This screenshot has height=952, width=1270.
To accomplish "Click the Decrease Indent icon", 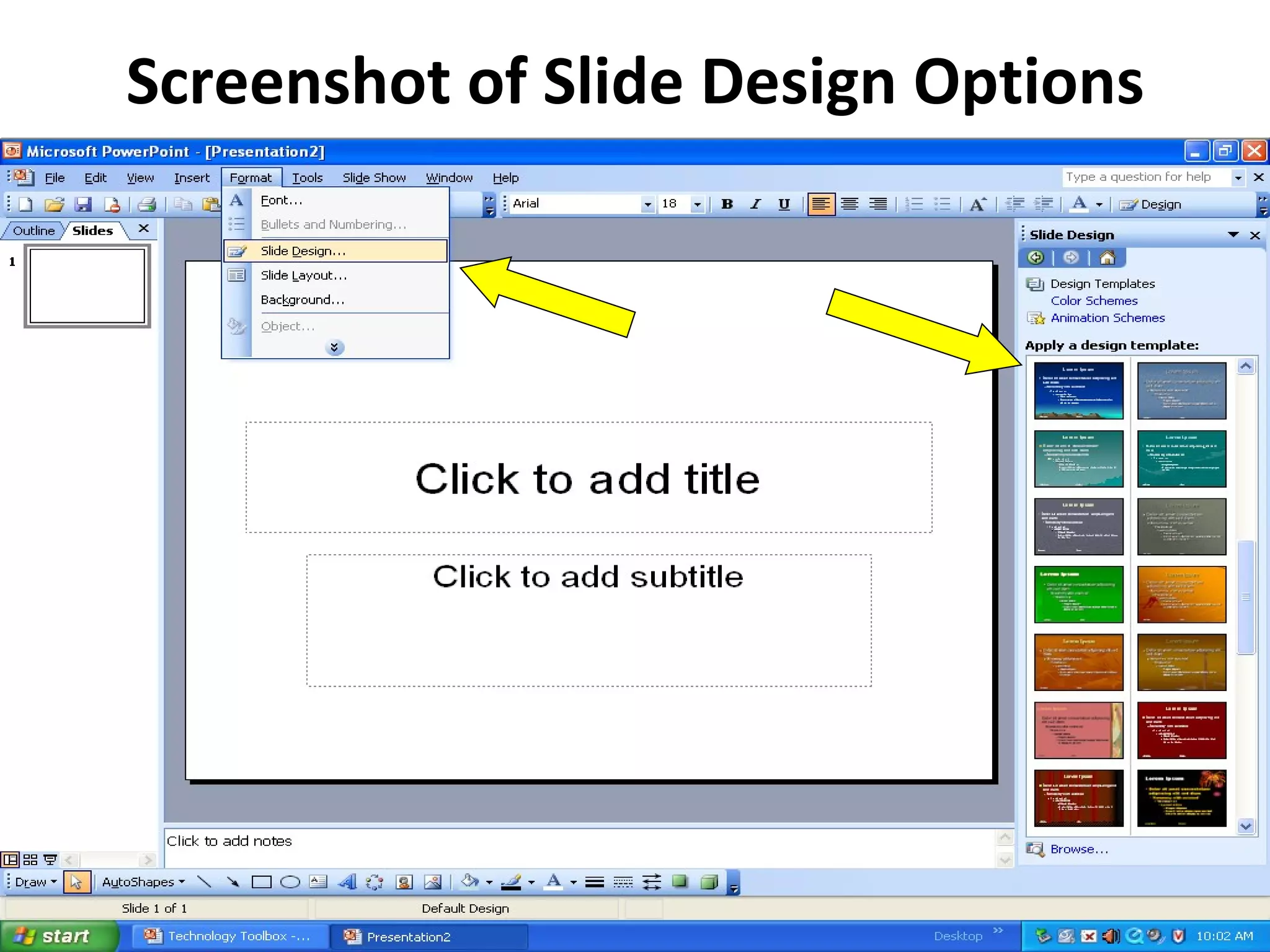I will (1015, 204).
